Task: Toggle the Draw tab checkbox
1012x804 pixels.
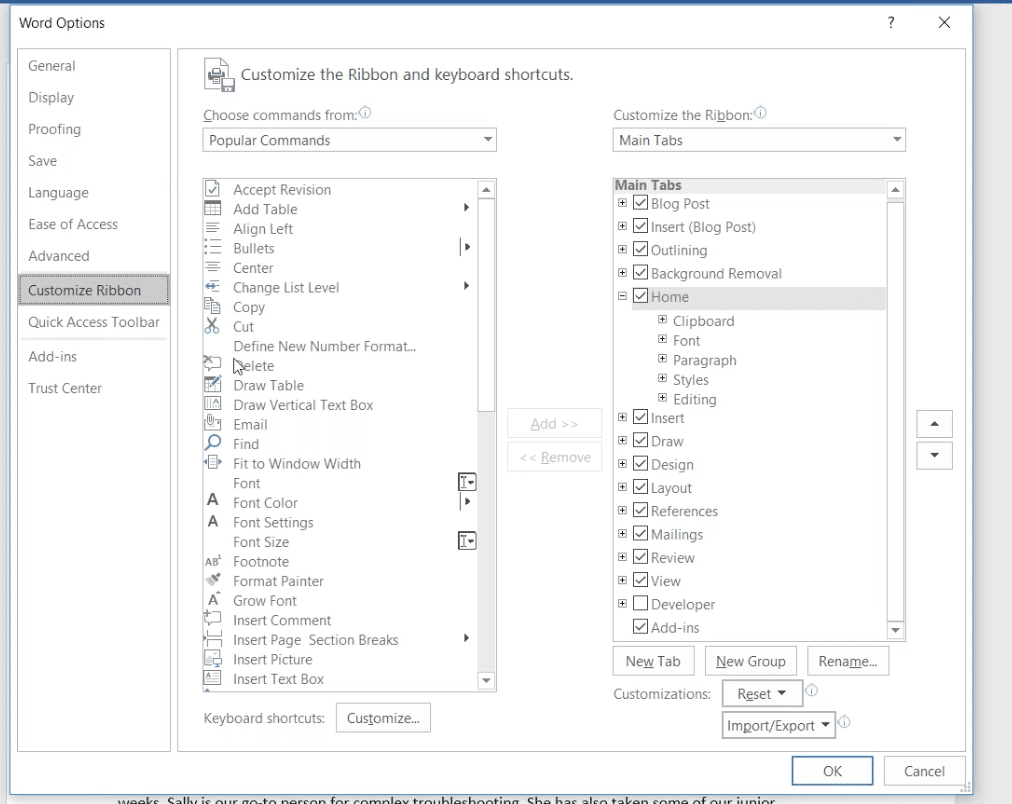Action: [640, 440]
